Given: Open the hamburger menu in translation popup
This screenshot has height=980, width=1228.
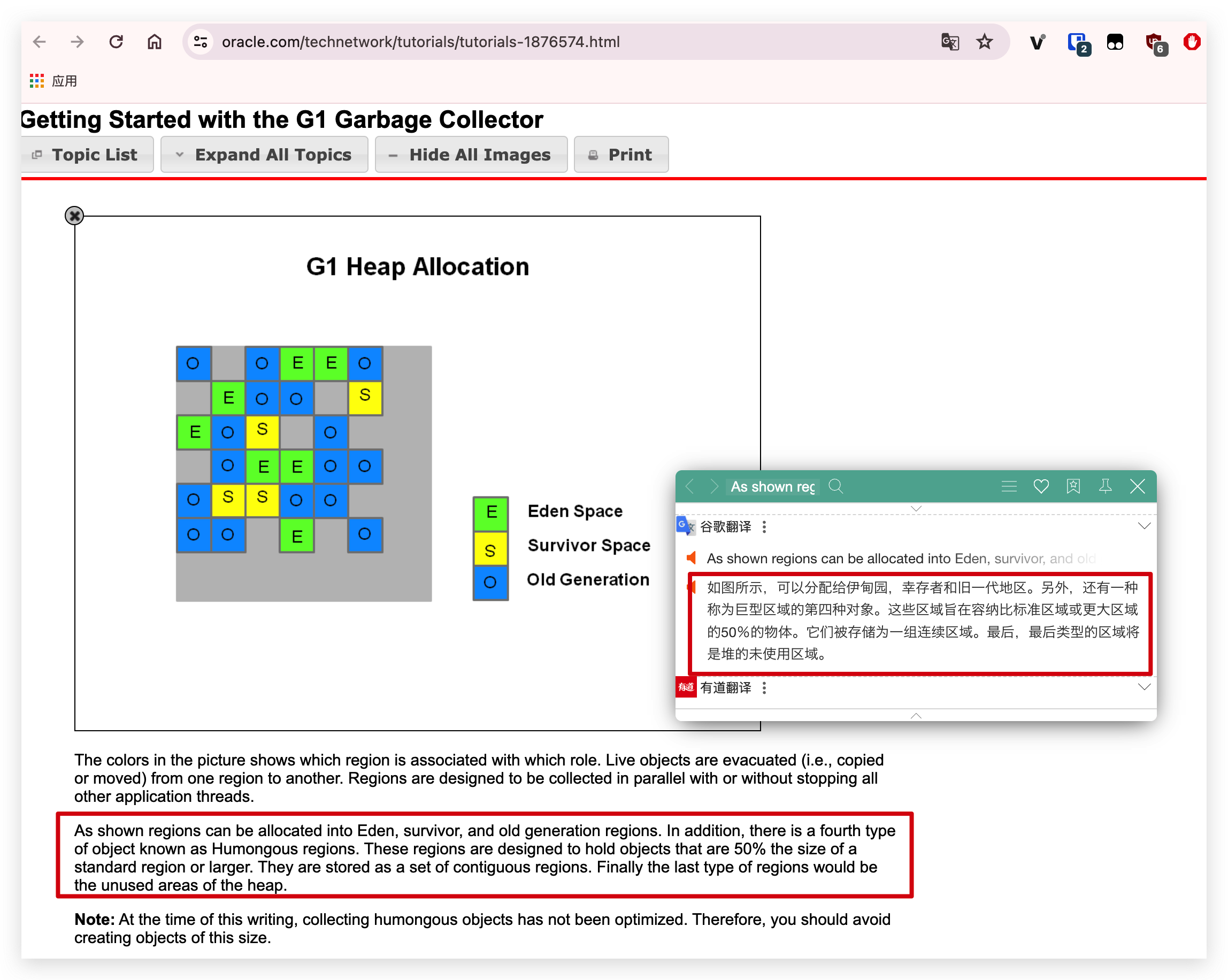Looking at the screenshot, I should tap(1009, 486).
